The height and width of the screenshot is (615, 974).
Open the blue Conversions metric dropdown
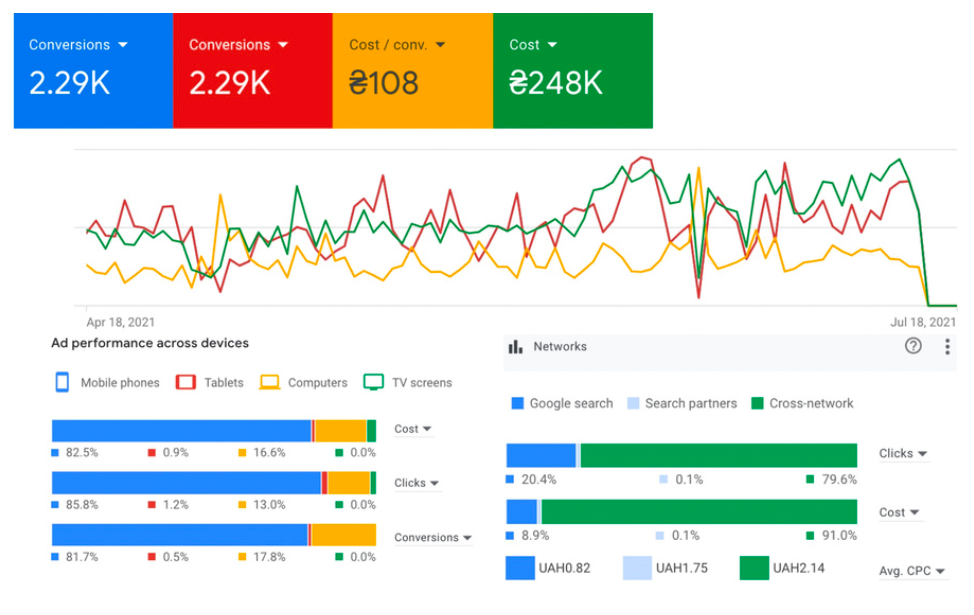[123, 45]
